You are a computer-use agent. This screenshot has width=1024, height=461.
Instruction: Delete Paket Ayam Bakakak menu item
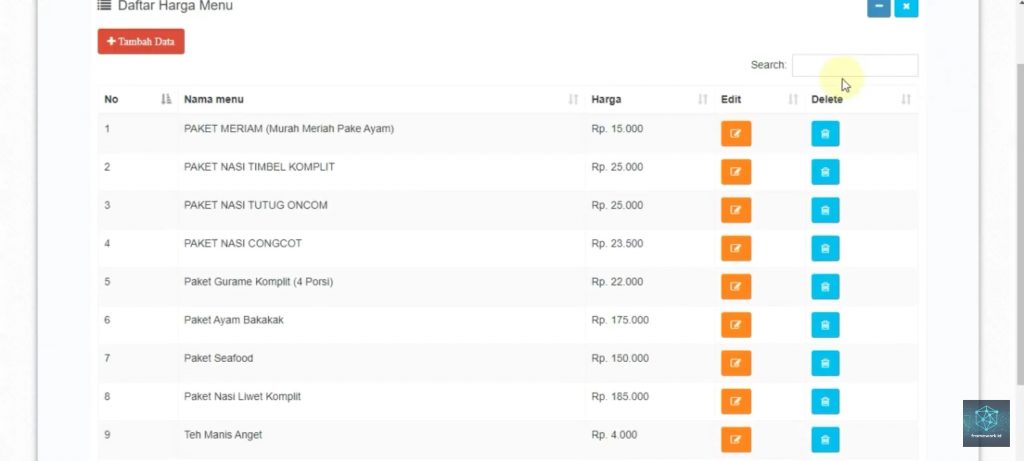[x=825, y=325]
